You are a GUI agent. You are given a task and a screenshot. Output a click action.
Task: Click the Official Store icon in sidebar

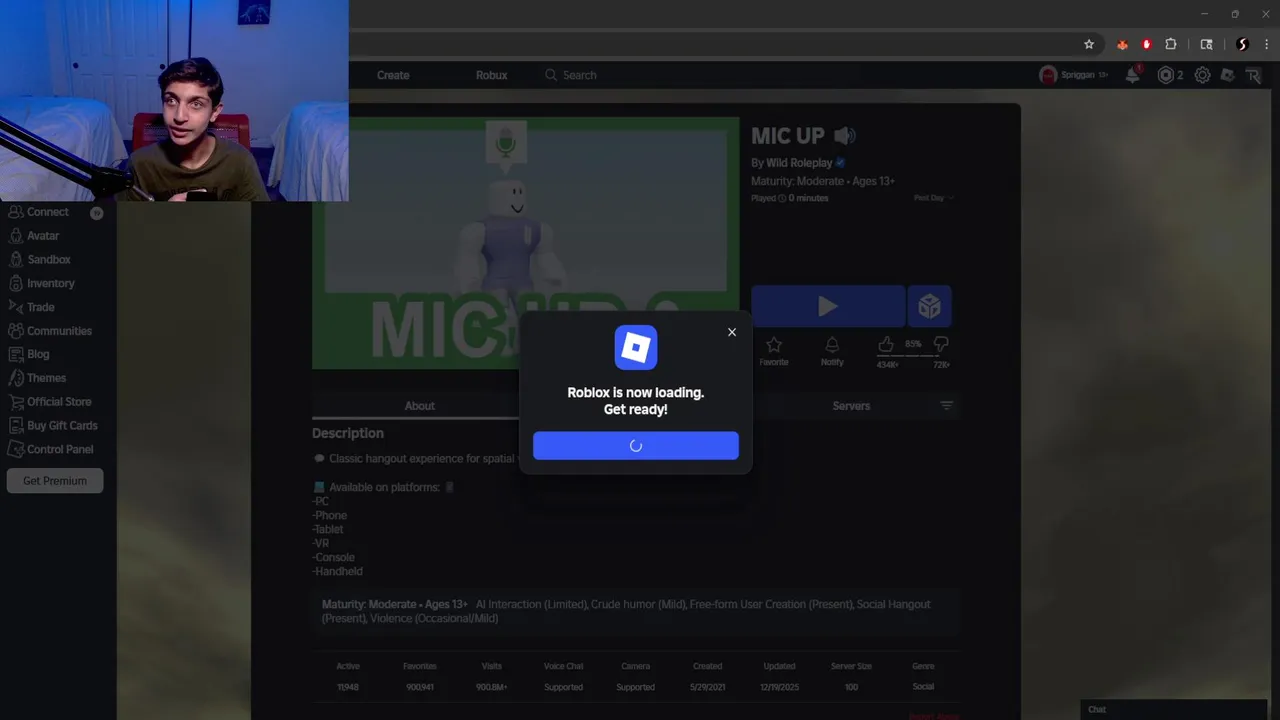click(x=15, y=402)
